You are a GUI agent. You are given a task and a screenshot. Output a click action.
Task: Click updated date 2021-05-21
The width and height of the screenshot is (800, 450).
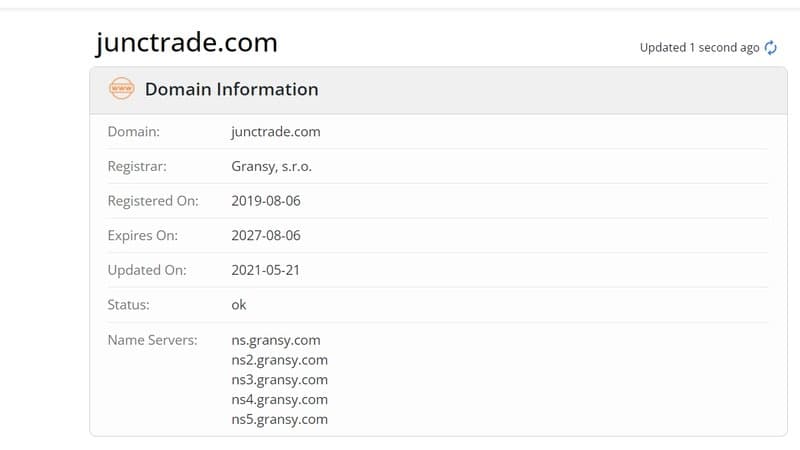click(x=265, y=270)
